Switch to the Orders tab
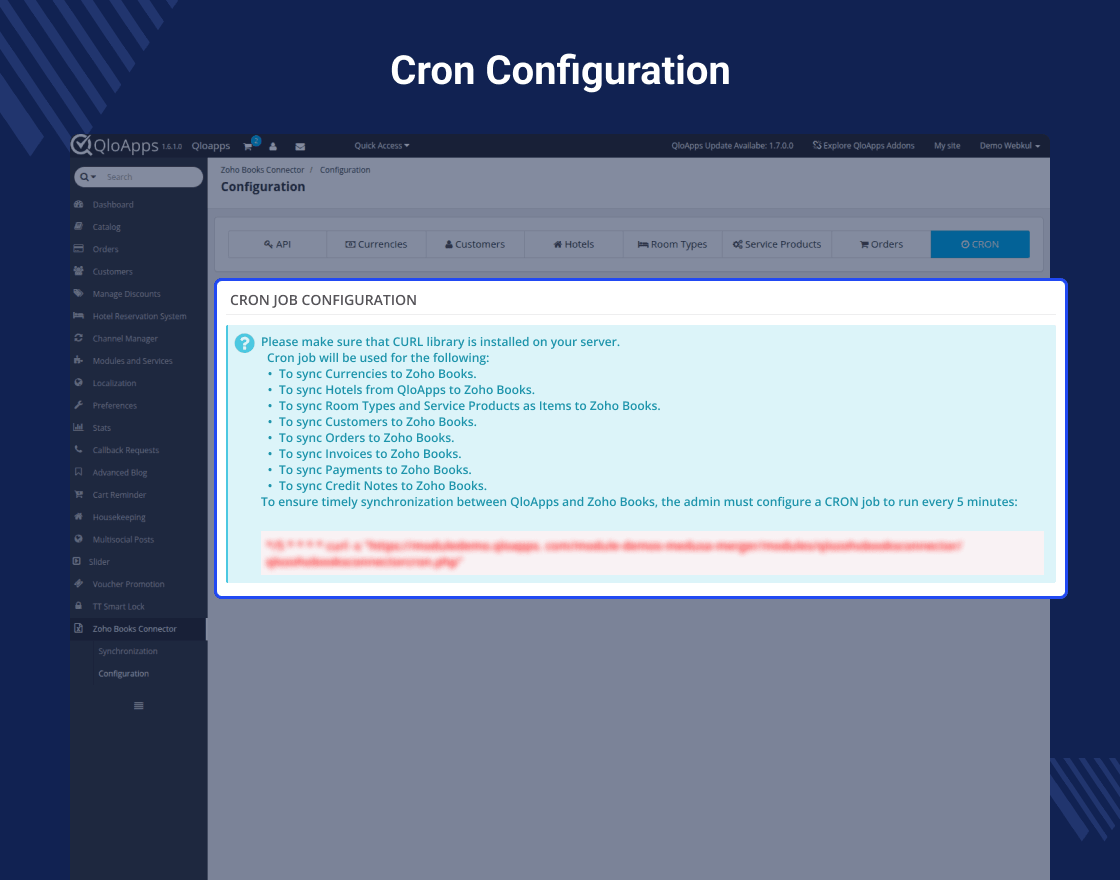 881,244
